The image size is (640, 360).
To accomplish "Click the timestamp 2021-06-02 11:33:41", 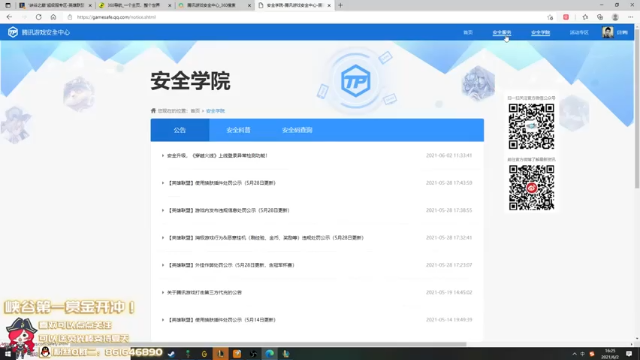I will [449, 156].
